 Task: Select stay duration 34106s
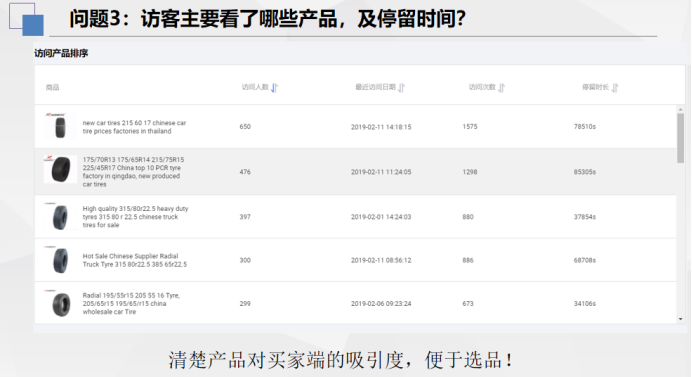[585, 303]
